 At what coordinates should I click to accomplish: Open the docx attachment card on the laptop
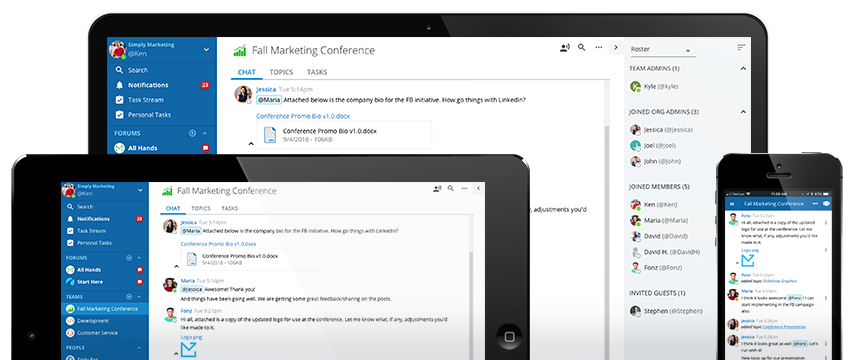(x=344, y=135)
